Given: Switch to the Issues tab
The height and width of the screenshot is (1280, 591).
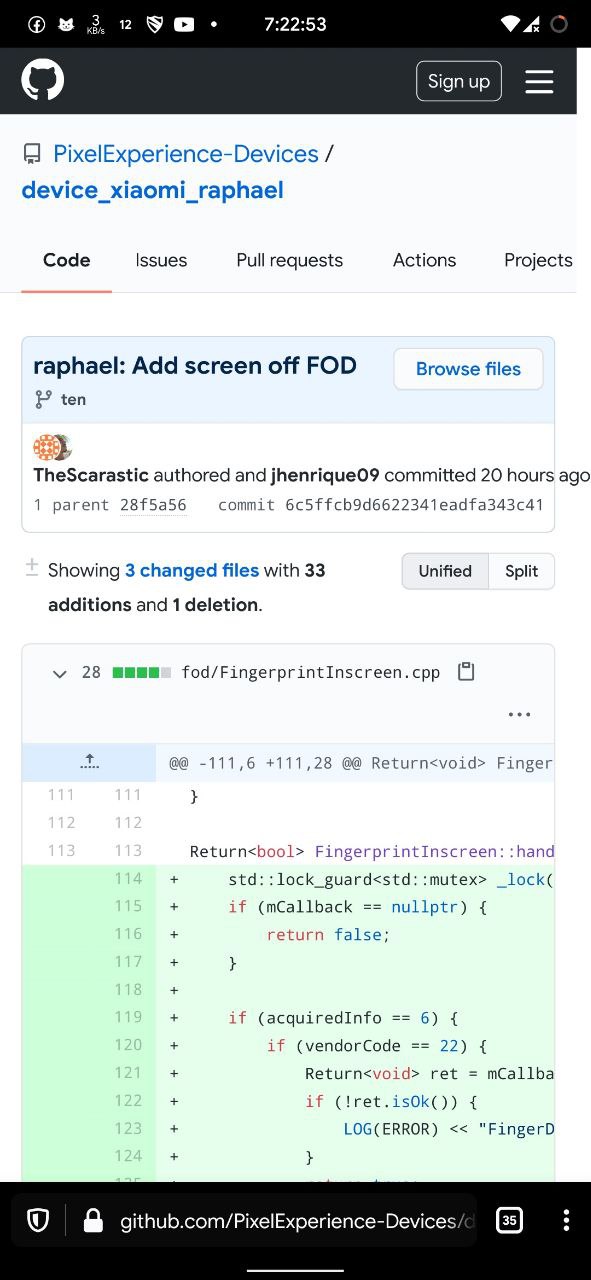Looking at the screenshot, I should click(x=161, y=260).
